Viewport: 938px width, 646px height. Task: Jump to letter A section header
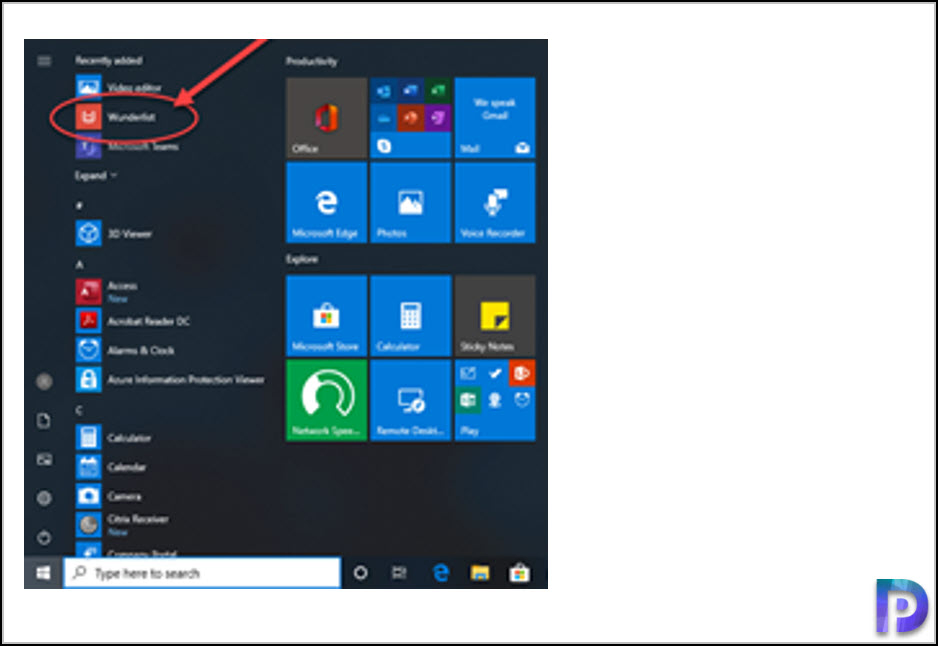80,264
